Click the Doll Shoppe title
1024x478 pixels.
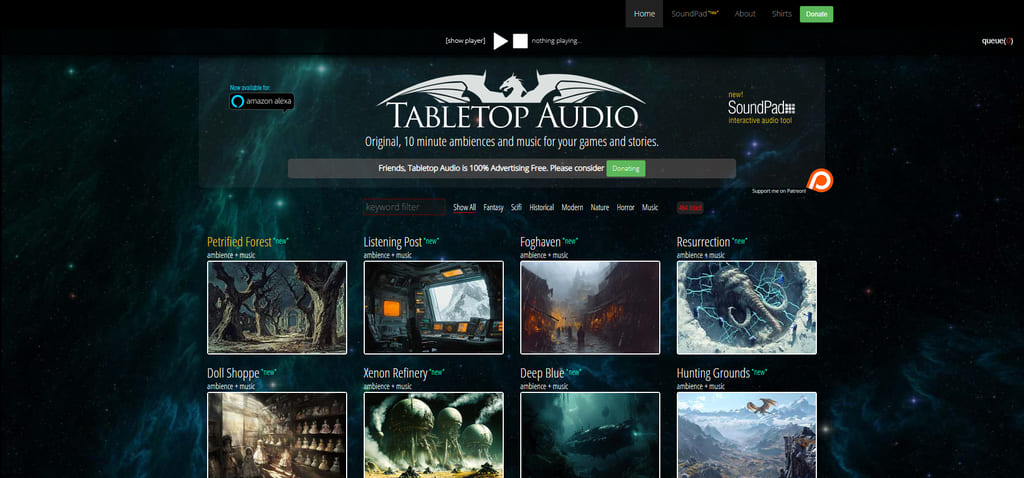(x=233, y=374)
